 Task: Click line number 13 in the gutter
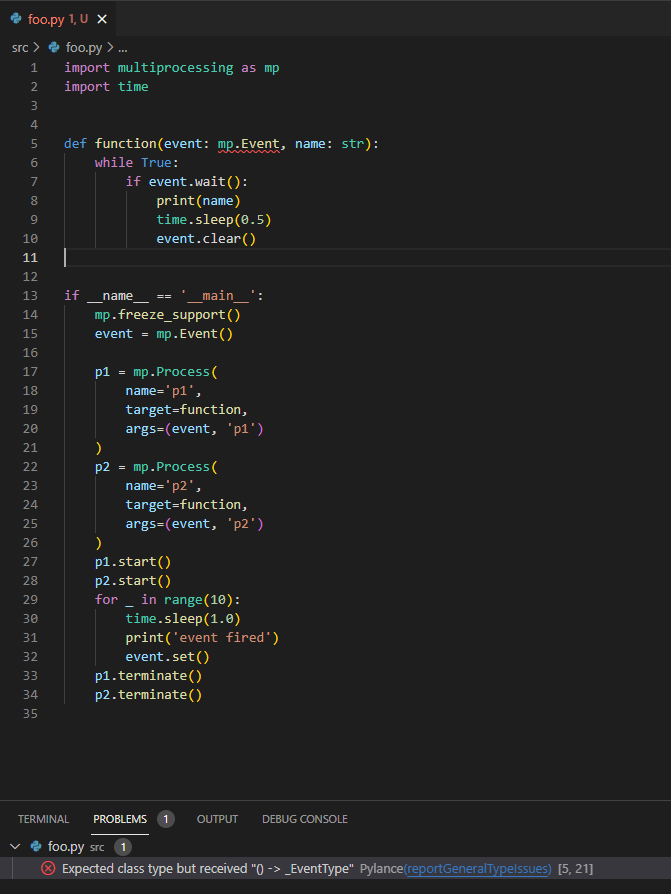click(x=30, y=296)
